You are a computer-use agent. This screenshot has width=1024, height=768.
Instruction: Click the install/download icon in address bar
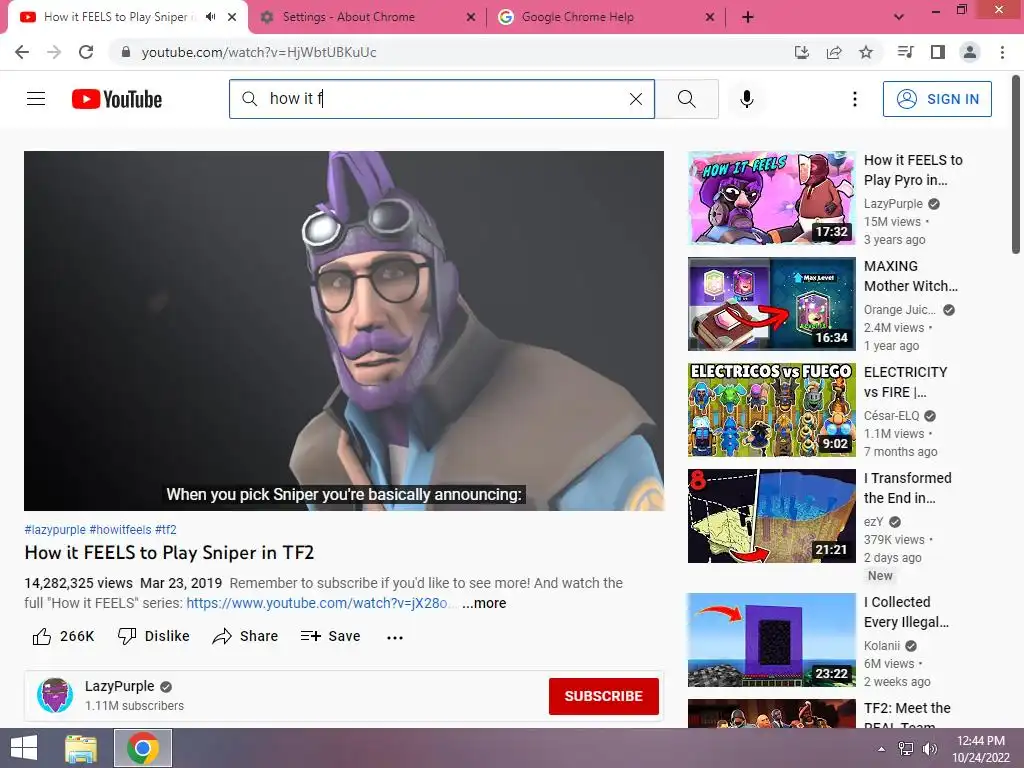point(802,52)
